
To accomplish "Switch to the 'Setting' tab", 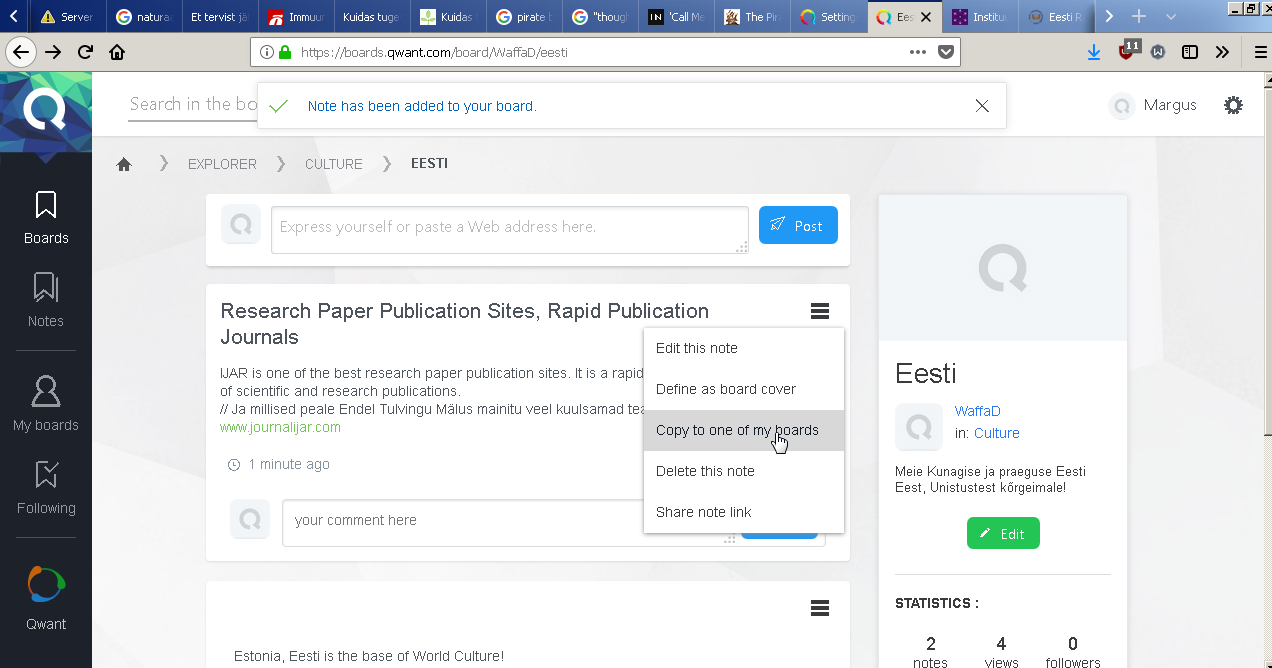I will click(828, 17).
